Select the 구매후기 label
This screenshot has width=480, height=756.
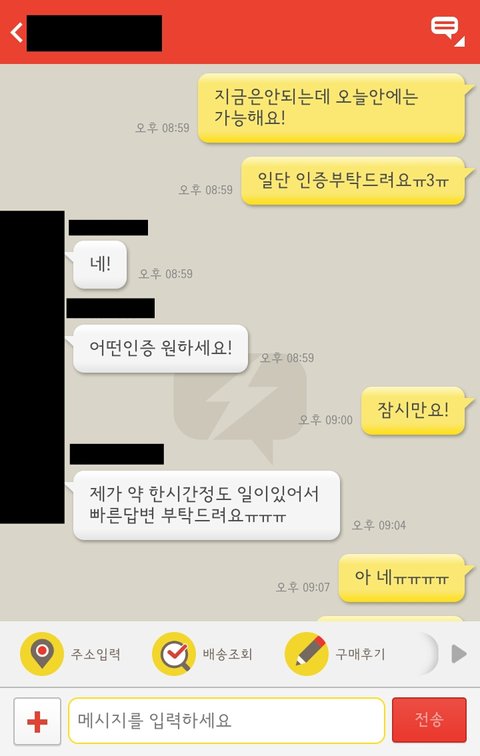click(360, 654)
